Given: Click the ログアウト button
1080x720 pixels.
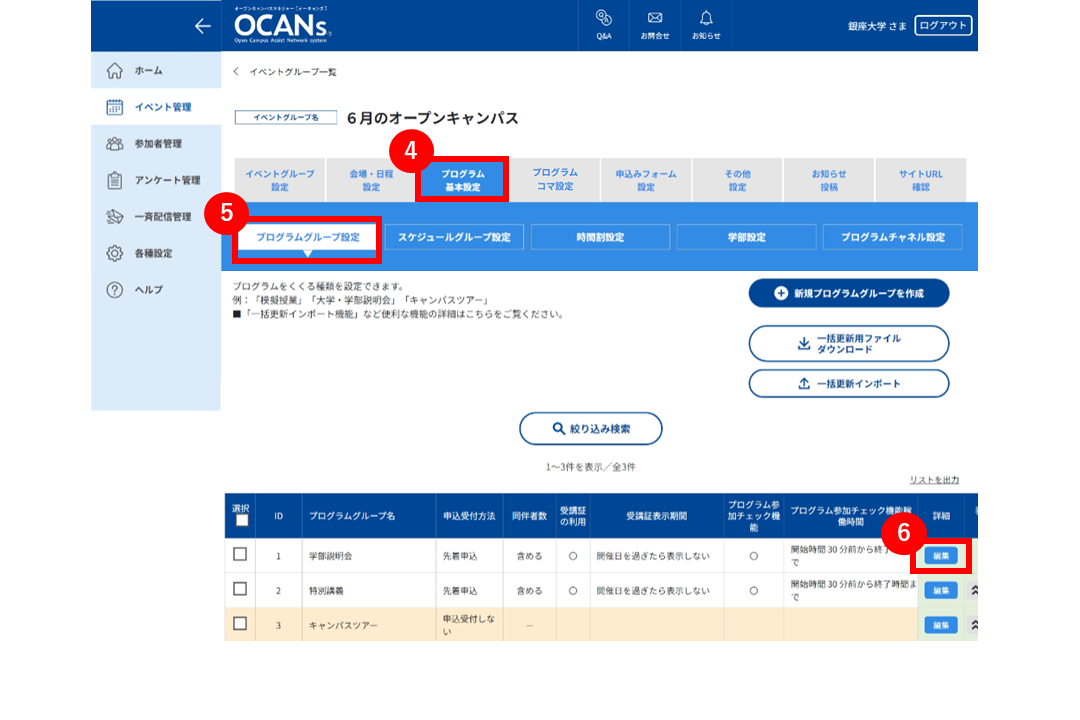Looking at the screenshot, I should tap(943, 25).
